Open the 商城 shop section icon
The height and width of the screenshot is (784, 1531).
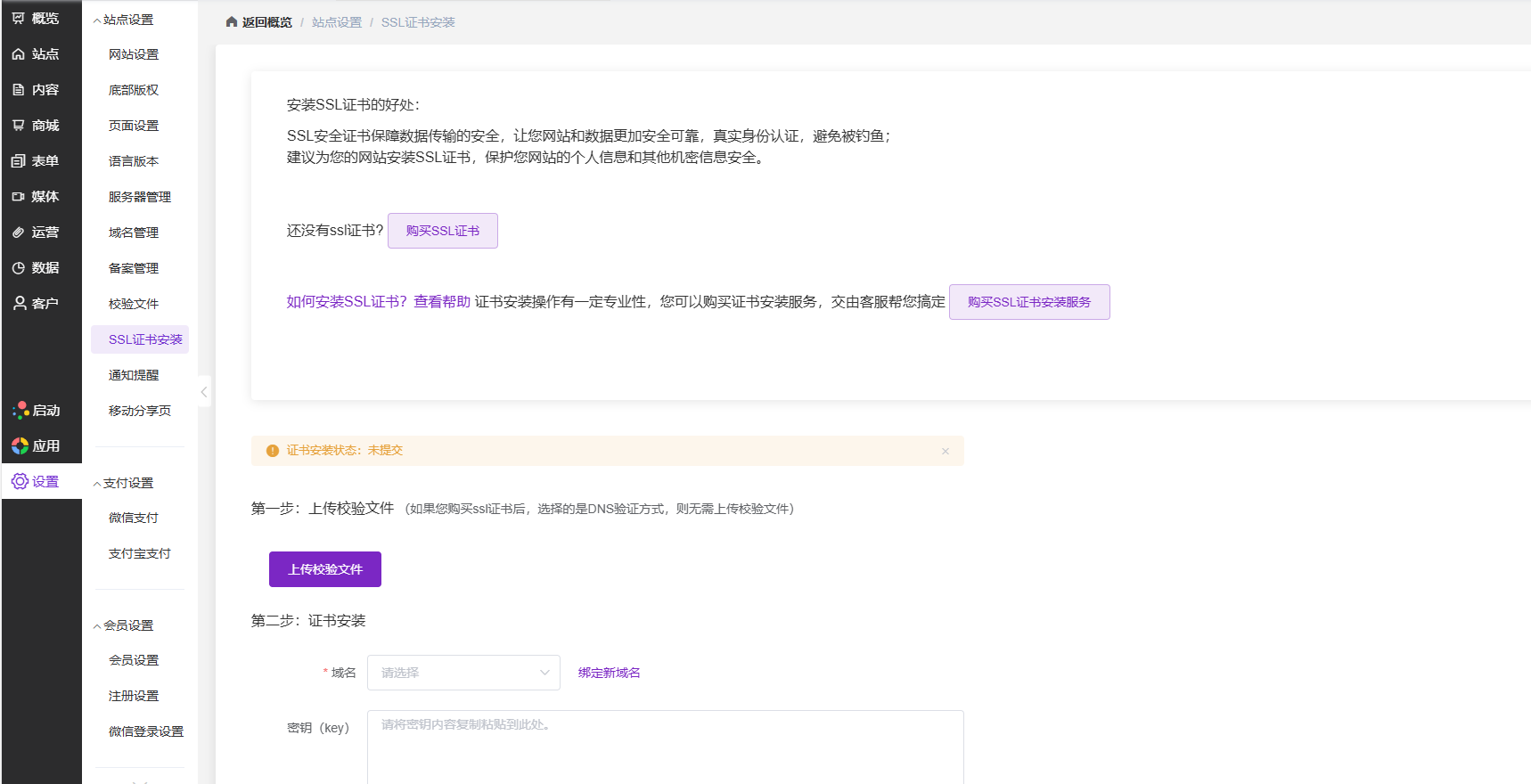pyautogui.click(x=19, y=126)
